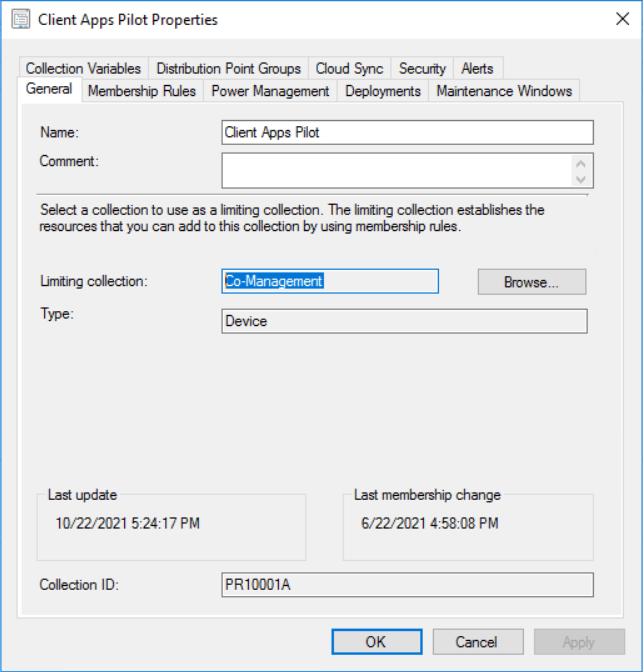Select the Limiting collection field

tap(329, 281)
